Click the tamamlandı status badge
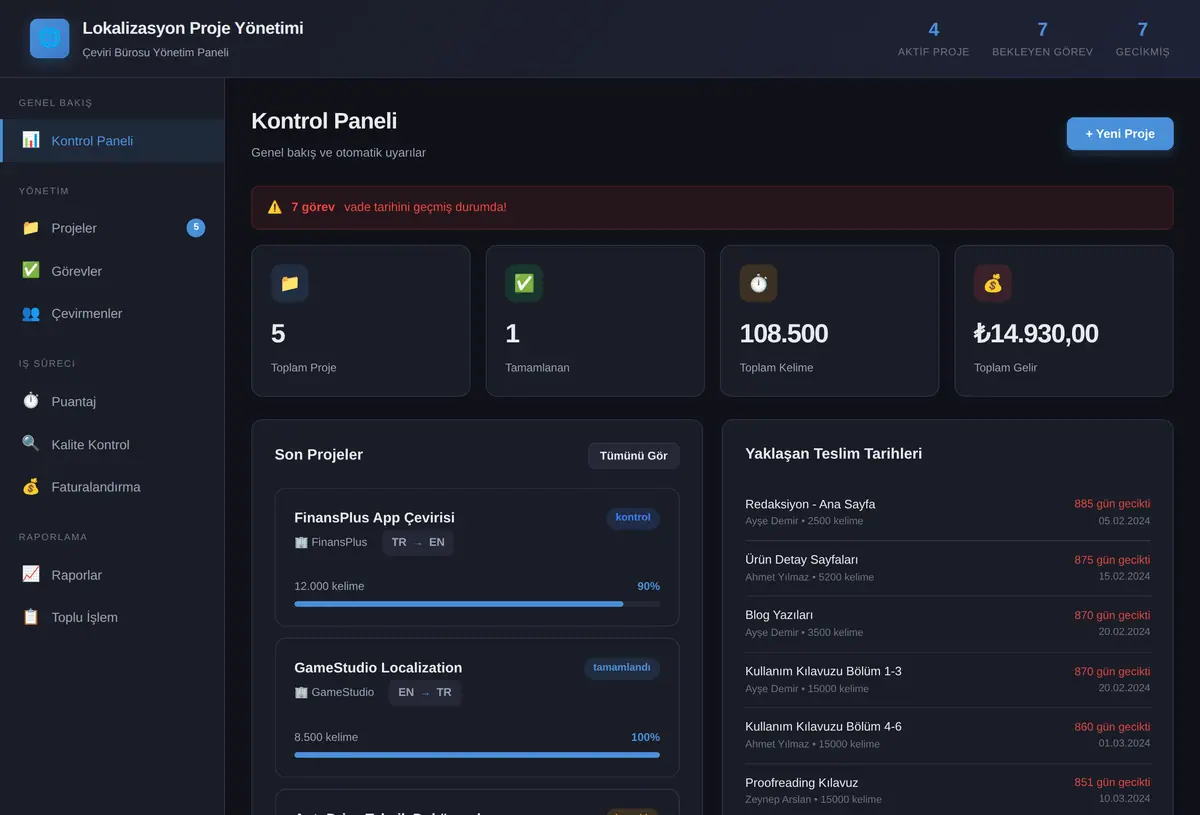The width and height of the screenshot is (1200, 815). click(x=622, y=668)
